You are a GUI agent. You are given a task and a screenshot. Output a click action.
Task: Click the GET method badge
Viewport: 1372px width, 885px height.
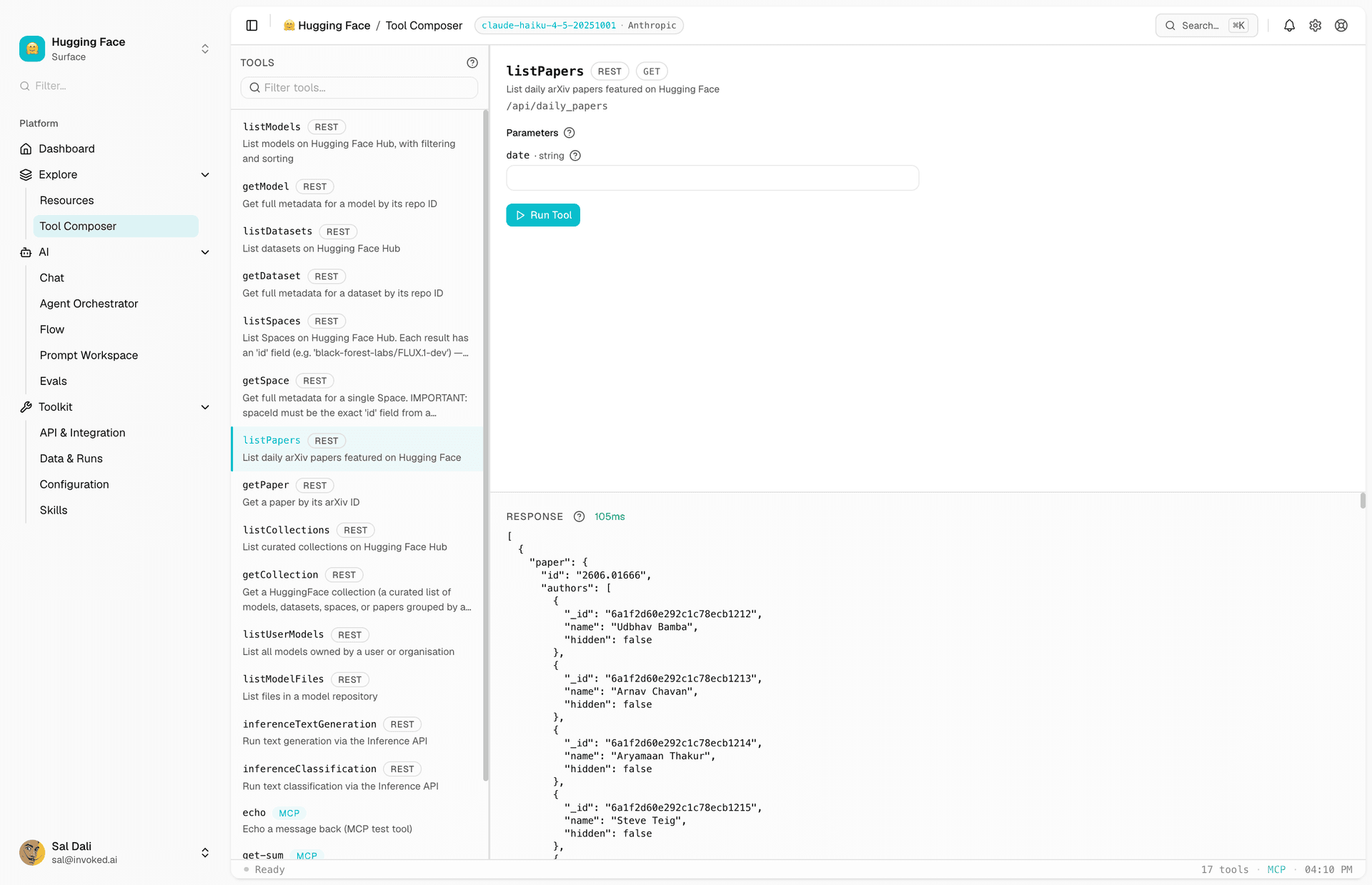652,71
